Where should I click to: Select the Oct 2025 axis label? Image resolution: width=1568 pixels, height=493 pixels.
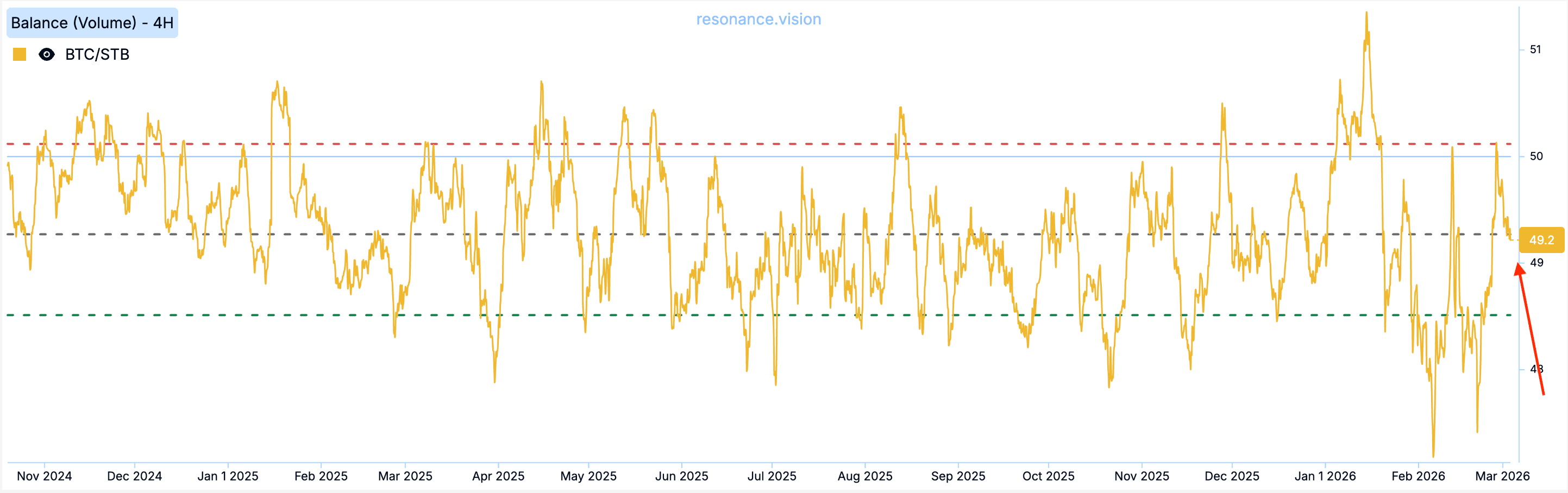coord(1048,476)
